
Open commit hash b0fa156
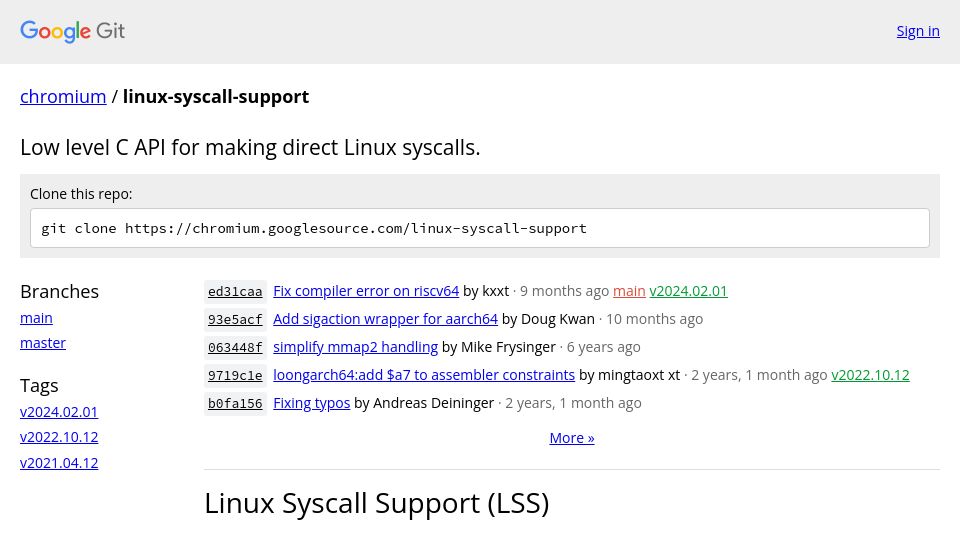(235, 403)
